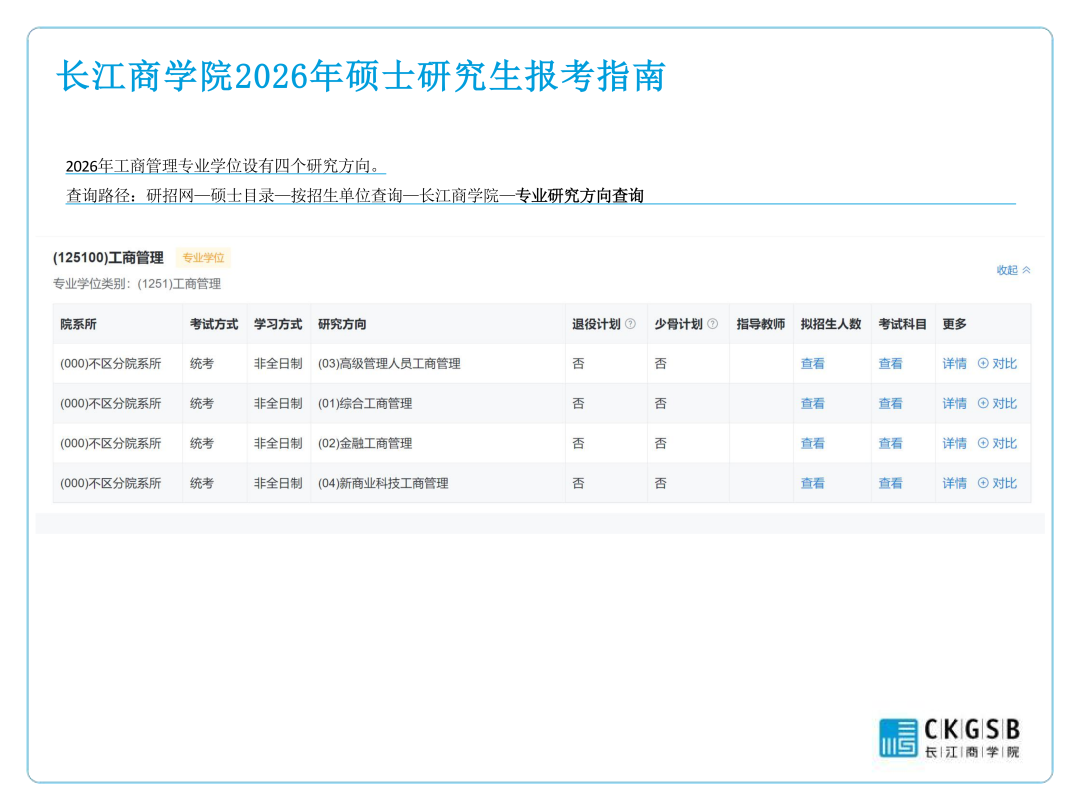View 拟招生人数 for 新商业科技工商管理
The image size is (1080, 810).
pyautogui.click(x=812, y=483)
